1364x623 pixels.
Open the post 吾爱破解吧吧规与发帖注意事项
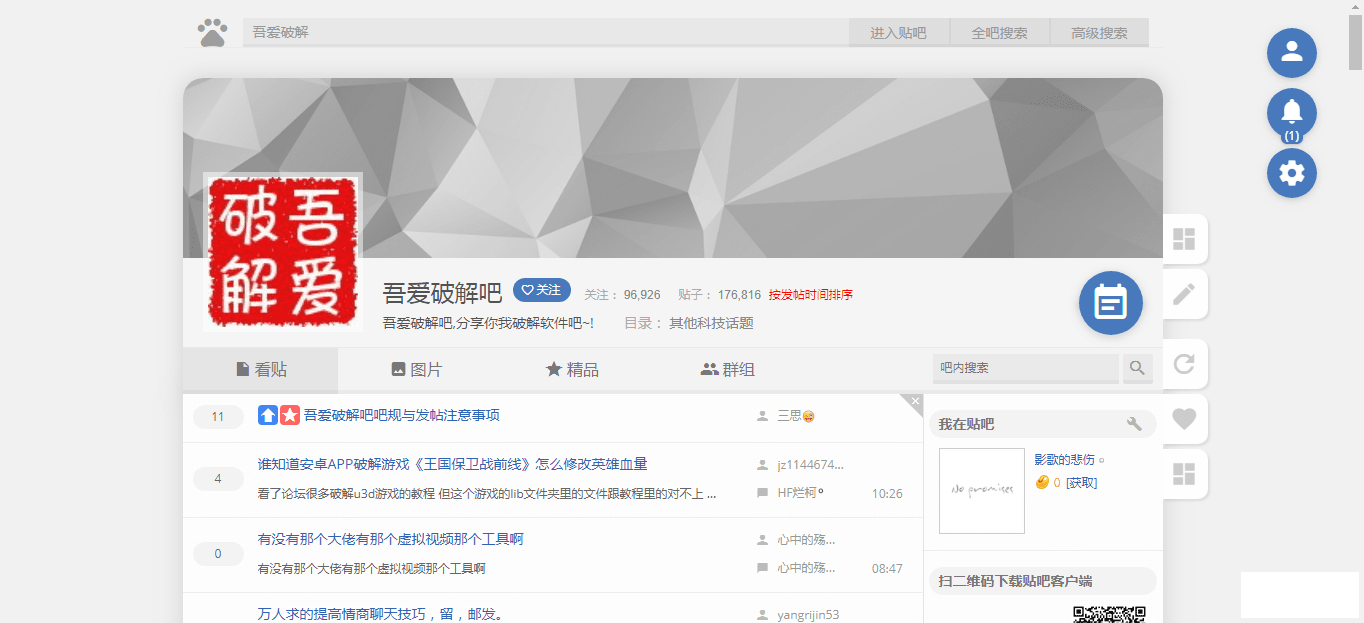pos(402,415)
